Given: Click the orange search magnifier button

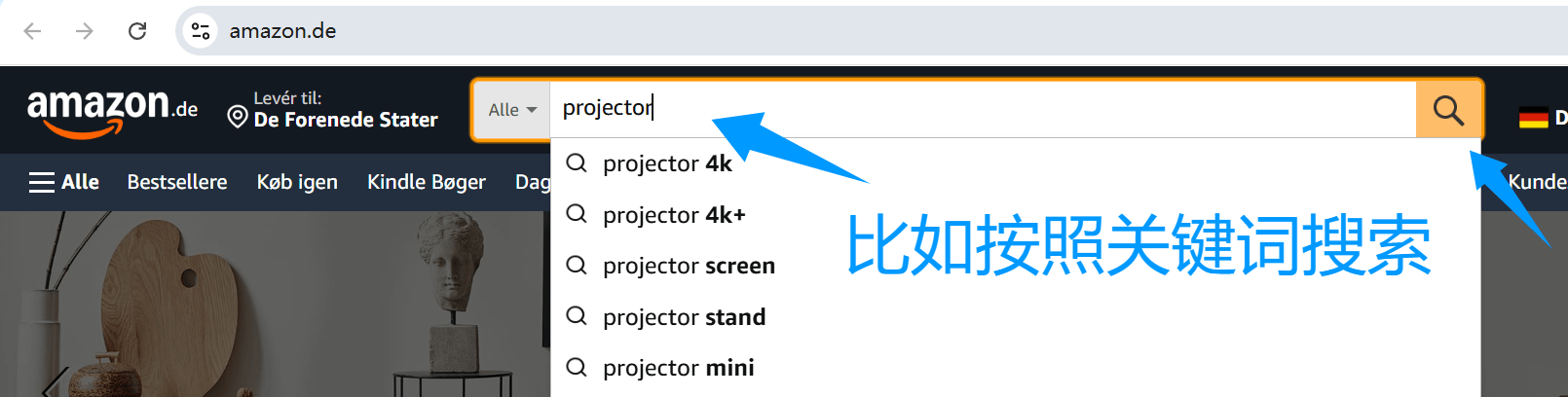Looking at the screenshot, I should tap(1448, 110).
